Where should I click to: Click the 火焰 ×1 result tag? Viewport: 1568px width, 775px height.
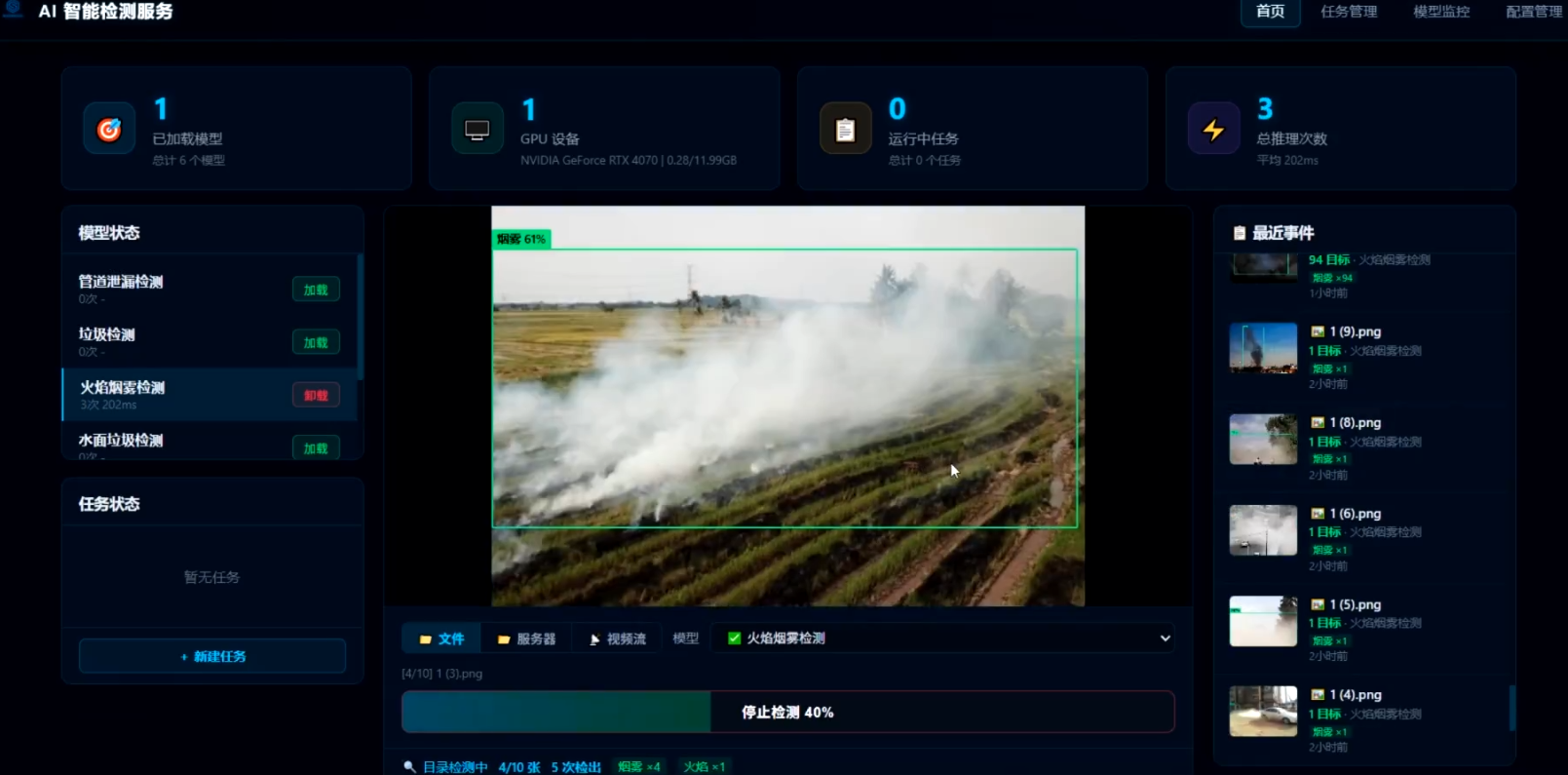point(705,767)
